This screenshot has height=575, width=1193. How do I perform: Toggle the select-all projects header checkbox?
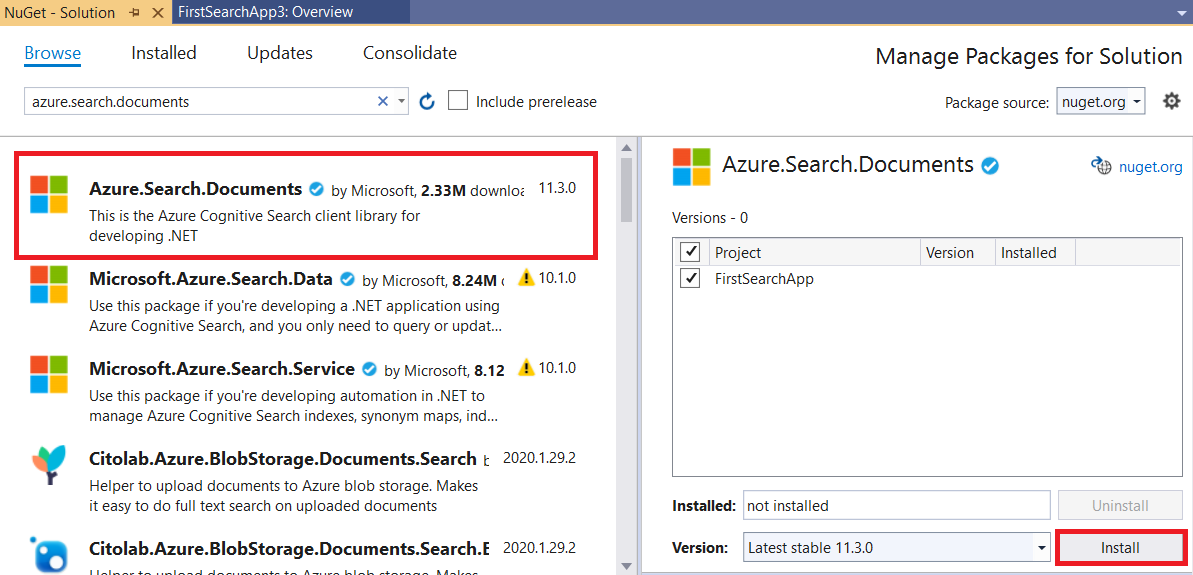690,252
